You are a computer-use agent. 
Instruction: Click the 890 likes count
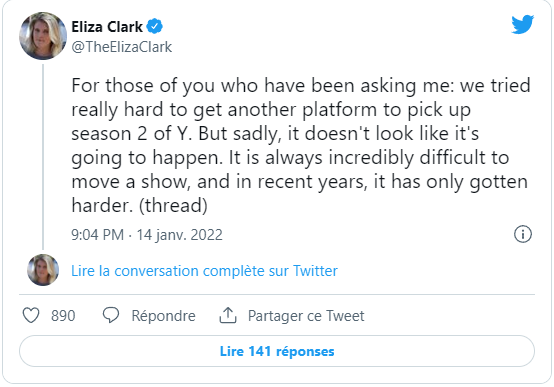63,316
